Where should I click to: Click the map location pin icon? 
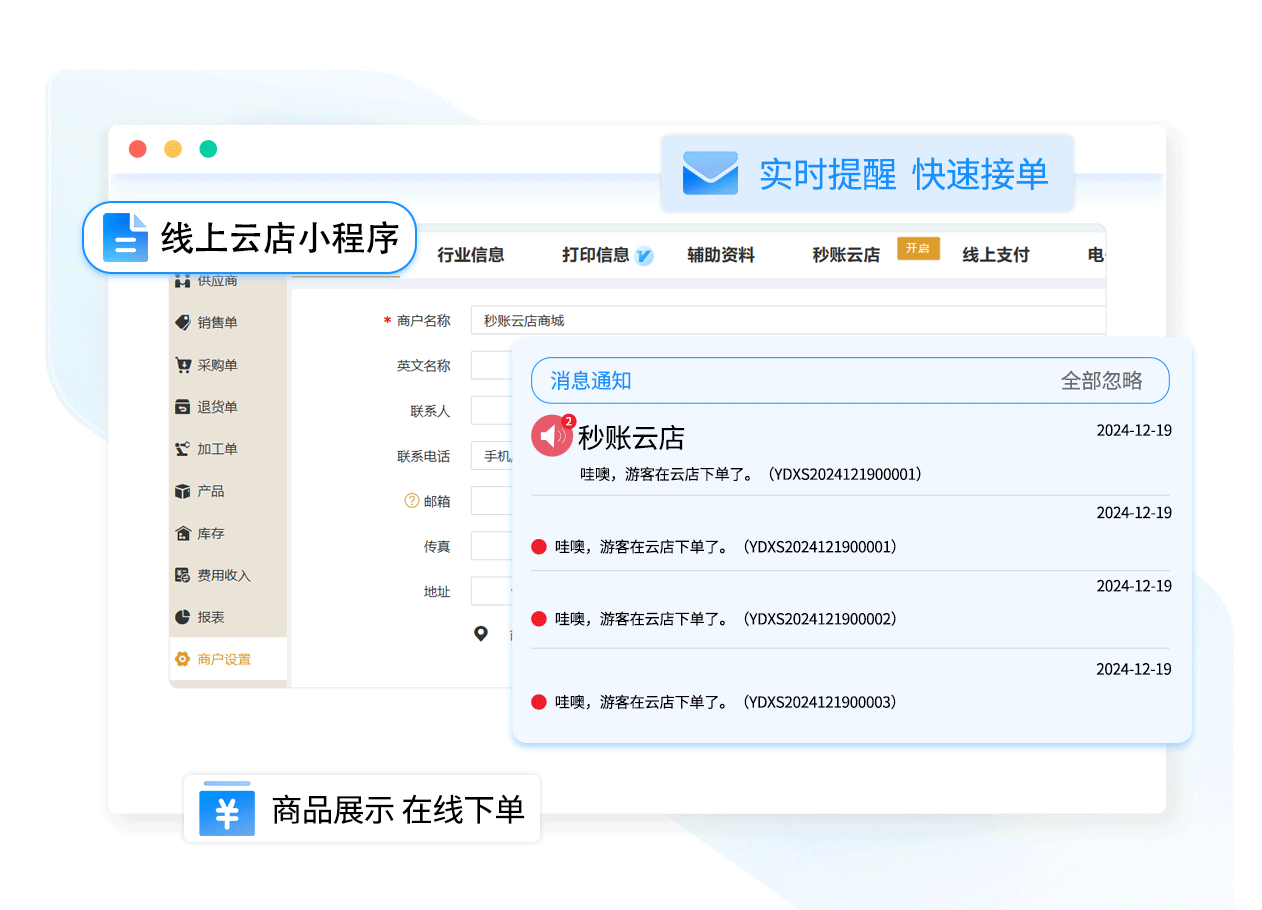tap(481, 633)
